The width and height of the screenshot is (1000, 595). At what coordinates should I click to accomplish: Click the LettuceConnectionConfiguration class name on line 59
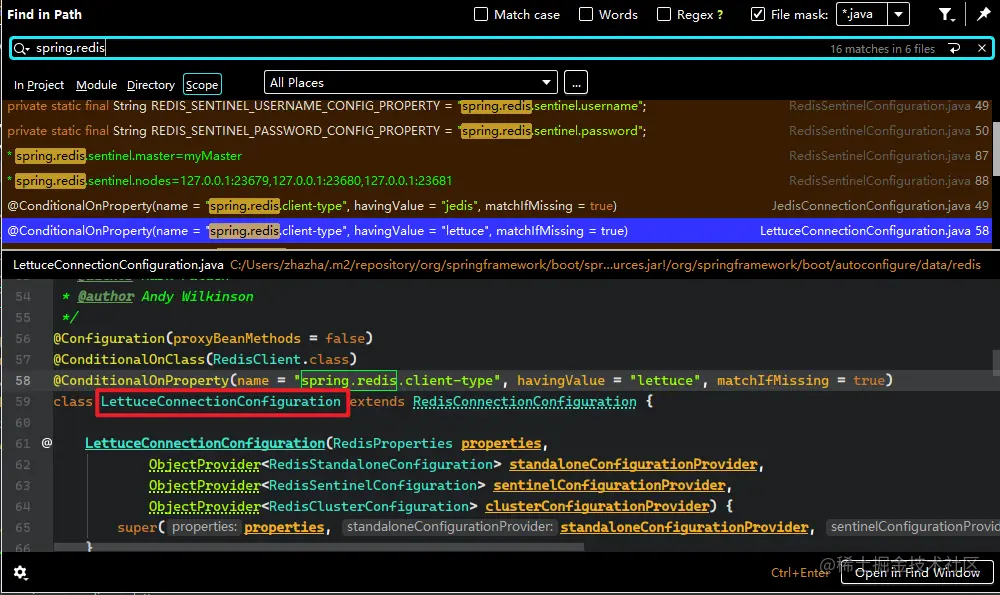click(x=221, y=402)
